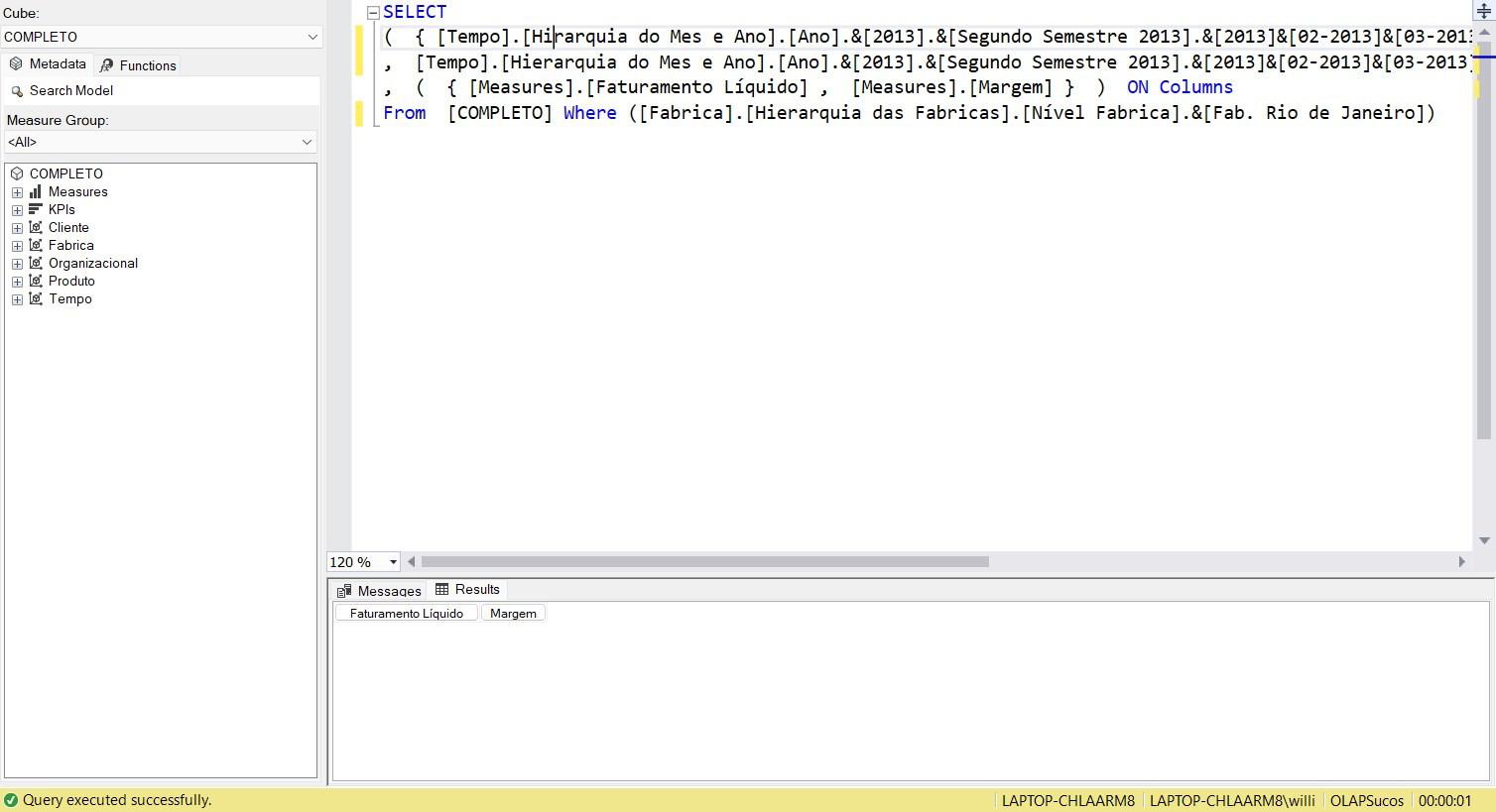Click the Measures bar chart icon
This screenshot has height=812, width=1496.
point(36,191)
